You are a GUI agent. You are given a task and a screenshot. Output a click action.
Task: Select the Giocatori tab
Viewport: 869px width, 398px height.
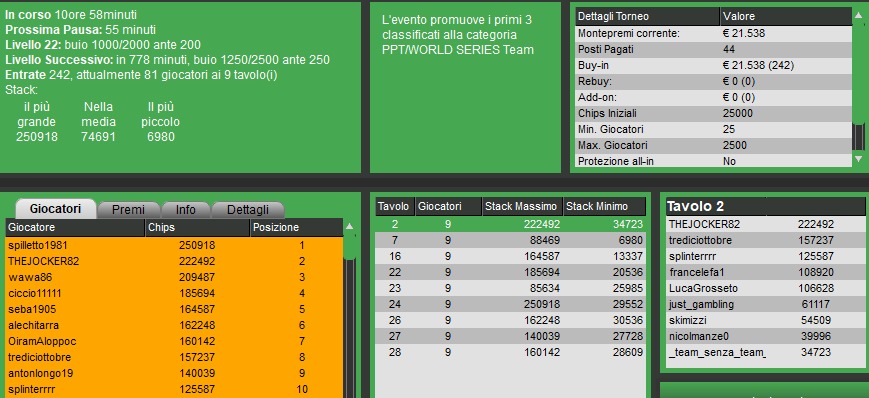pos(55,208)
